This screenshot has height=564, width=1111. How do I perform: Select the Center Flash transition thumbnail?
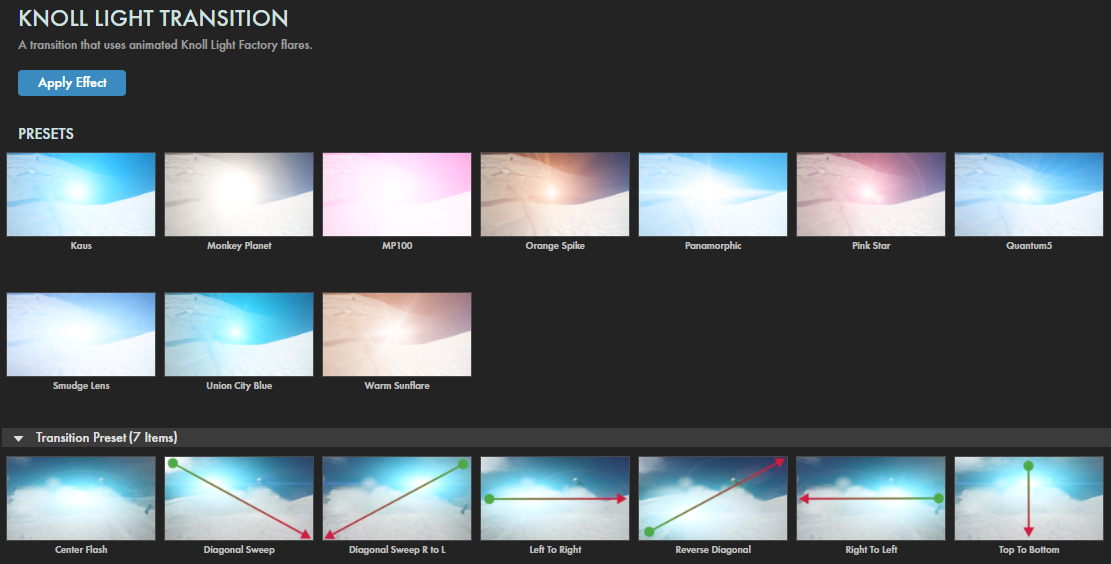[81, 498]
